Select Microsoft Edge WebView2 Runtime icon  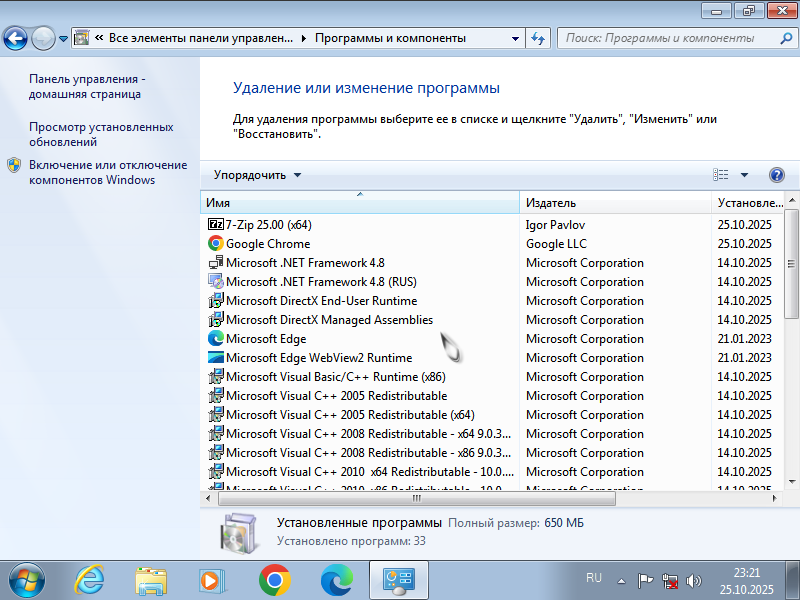215,358
